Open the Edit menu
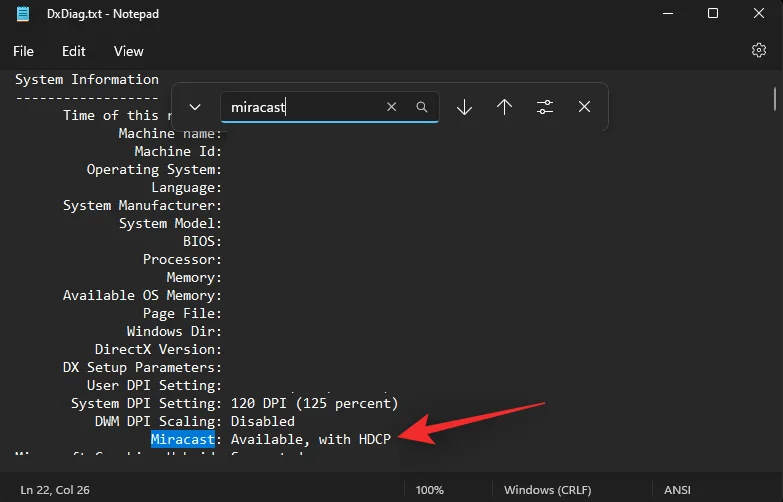783x502 pixels. (73, 51)
